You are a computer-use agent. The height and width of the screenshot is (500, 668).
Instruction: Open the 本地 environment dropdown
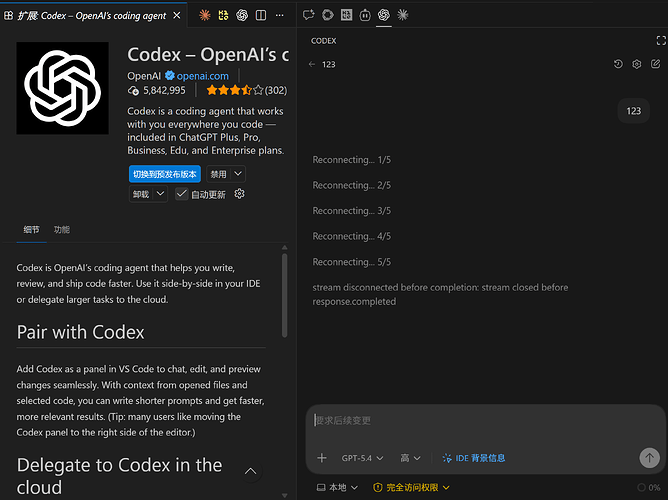[337, 487]
